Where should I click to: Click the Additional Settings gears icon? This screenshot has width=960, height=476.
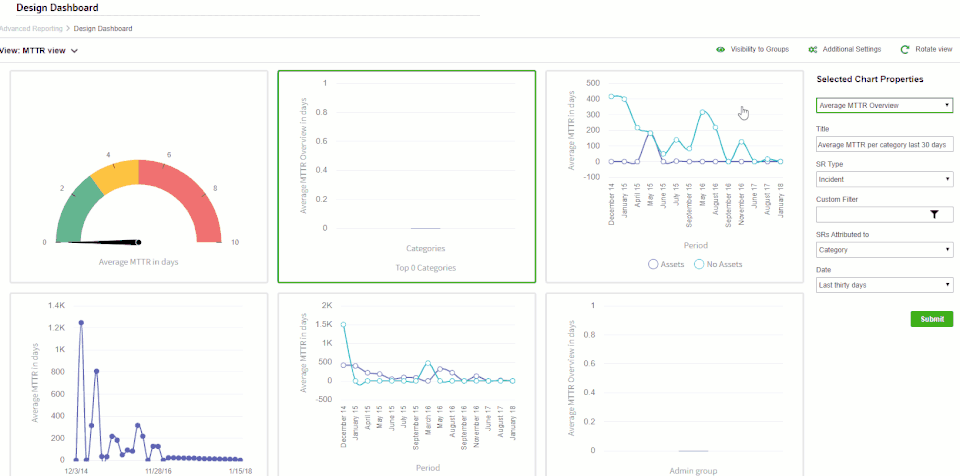coord(812,49)
